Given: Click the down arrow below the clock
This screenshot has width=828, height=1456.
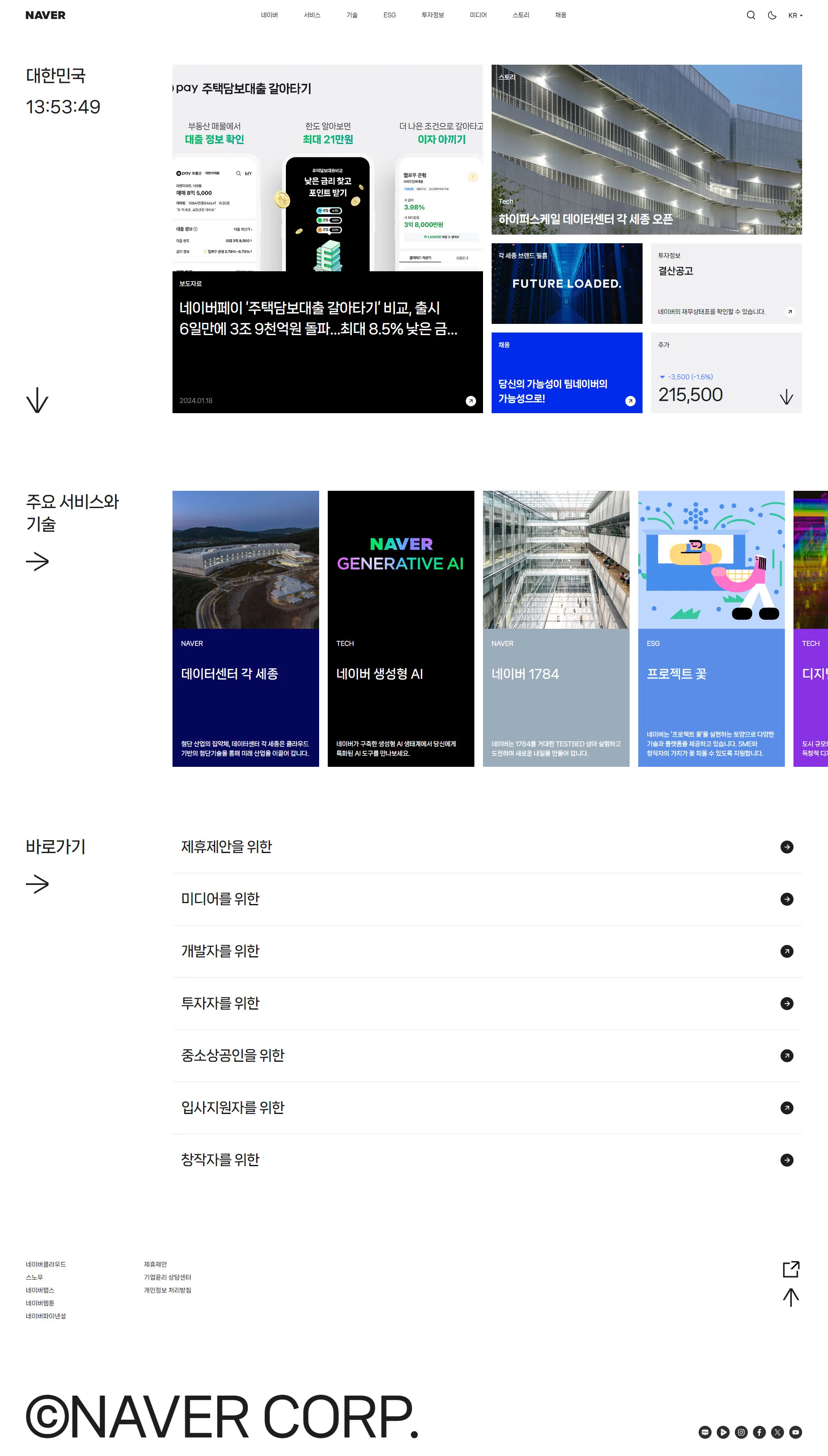Looking at the screenshot, I should point(38,400).
